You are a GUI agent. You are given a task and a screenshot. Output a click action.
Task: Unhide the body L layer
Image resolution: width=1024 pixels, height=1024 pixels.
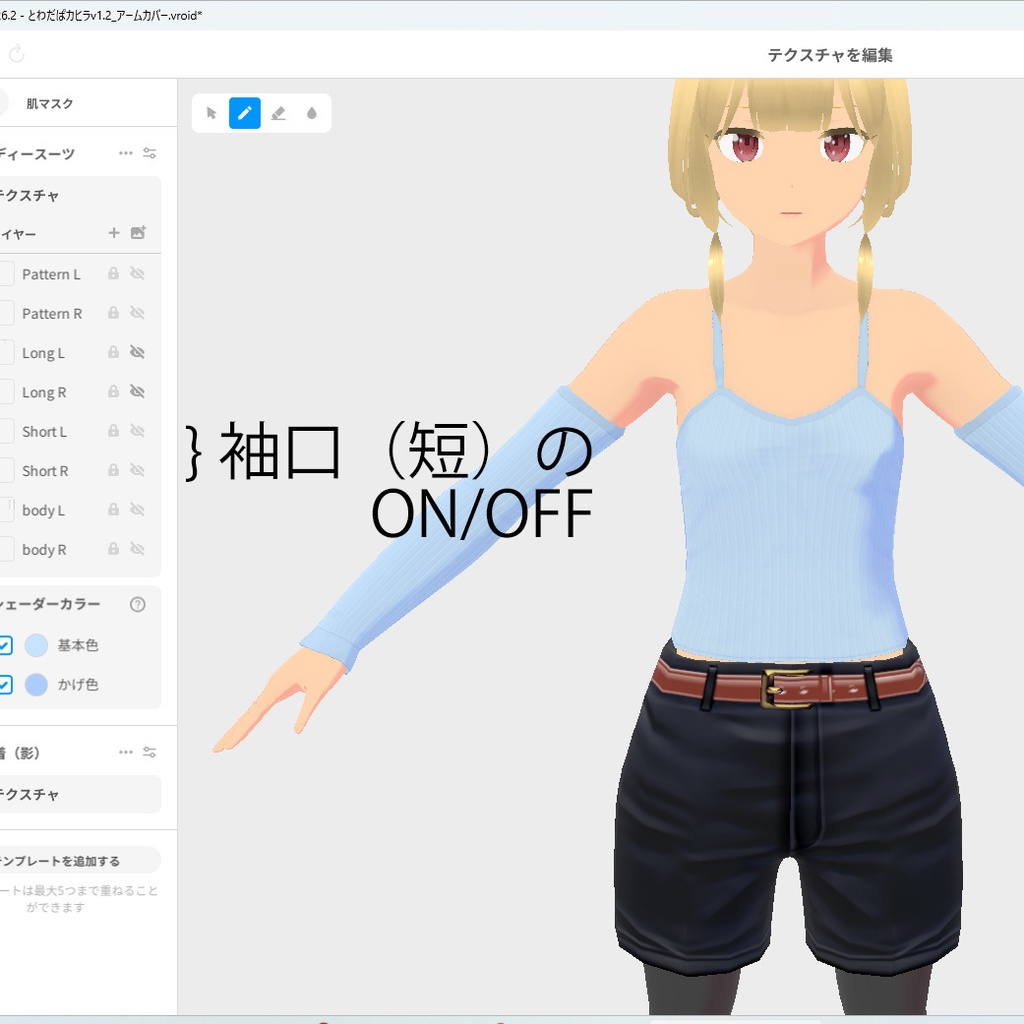pos(138,510)
